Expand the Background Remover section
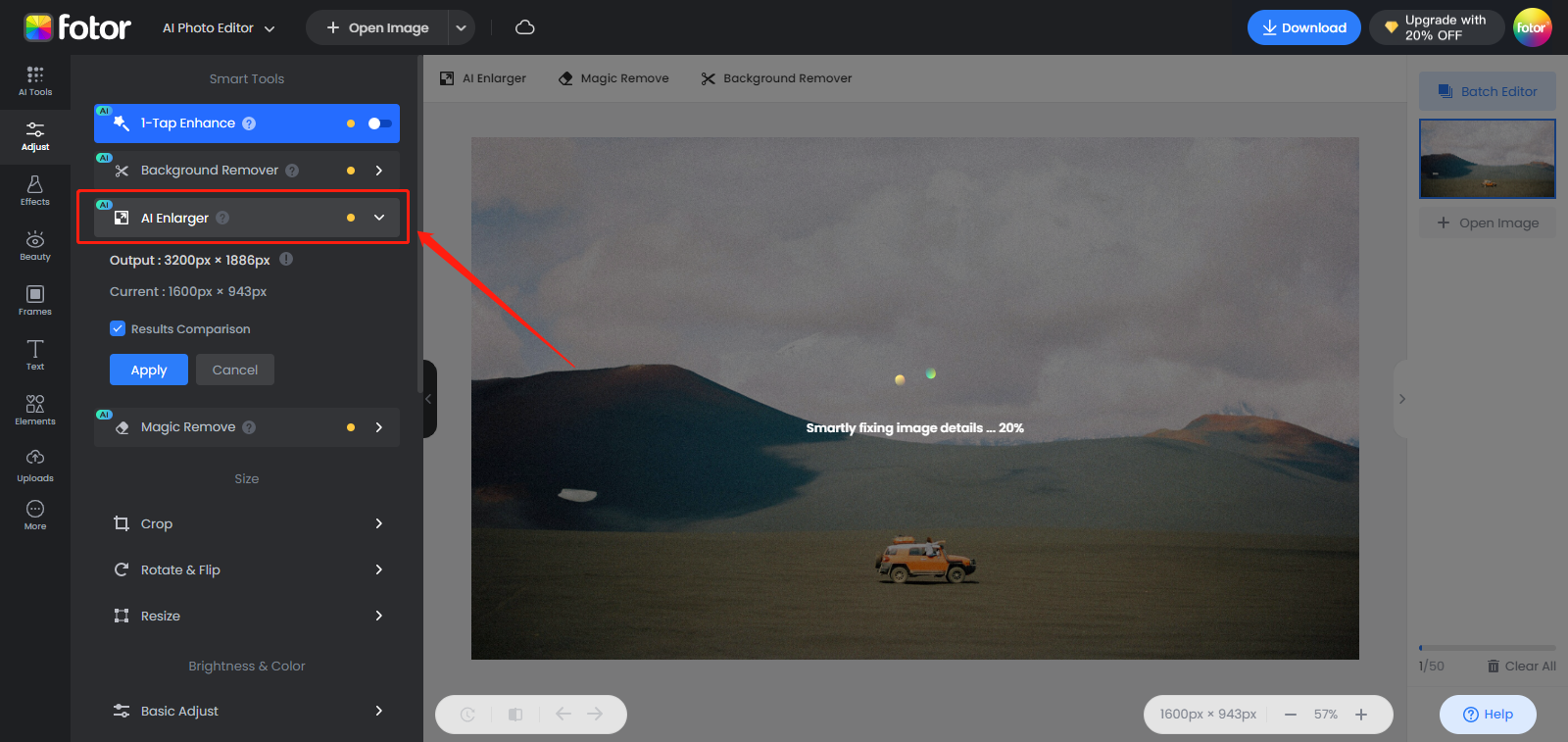The image size is (1568, 742). coord(379,171)
